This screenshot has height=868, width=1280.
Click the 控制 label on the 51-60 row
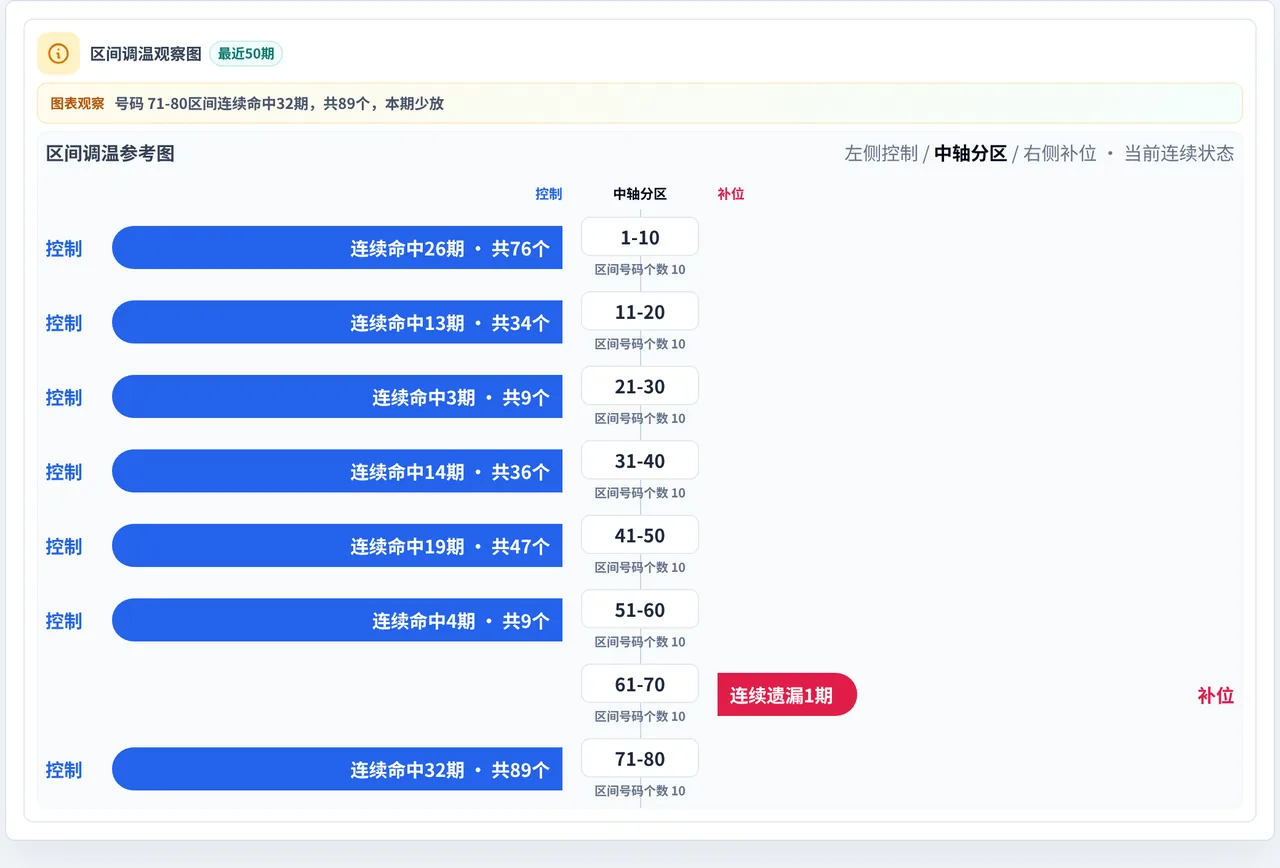[64, 621]
